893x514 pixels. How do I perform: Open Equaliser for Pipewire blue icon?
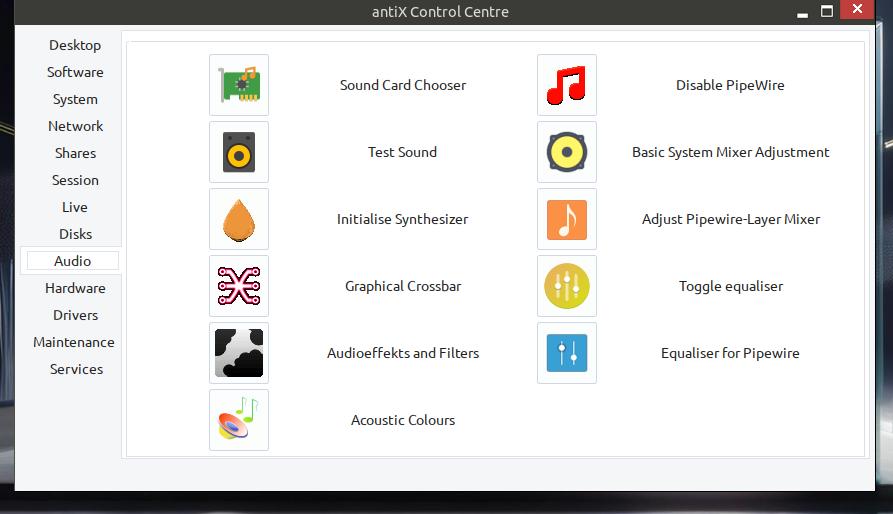click(567, 353)
